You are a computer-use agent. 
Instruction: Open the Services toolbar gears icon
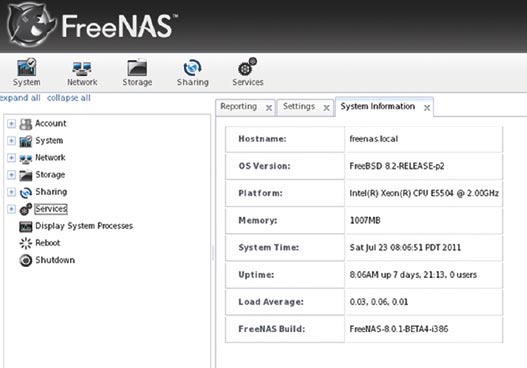pyautogui.click(x=248, y=67)
